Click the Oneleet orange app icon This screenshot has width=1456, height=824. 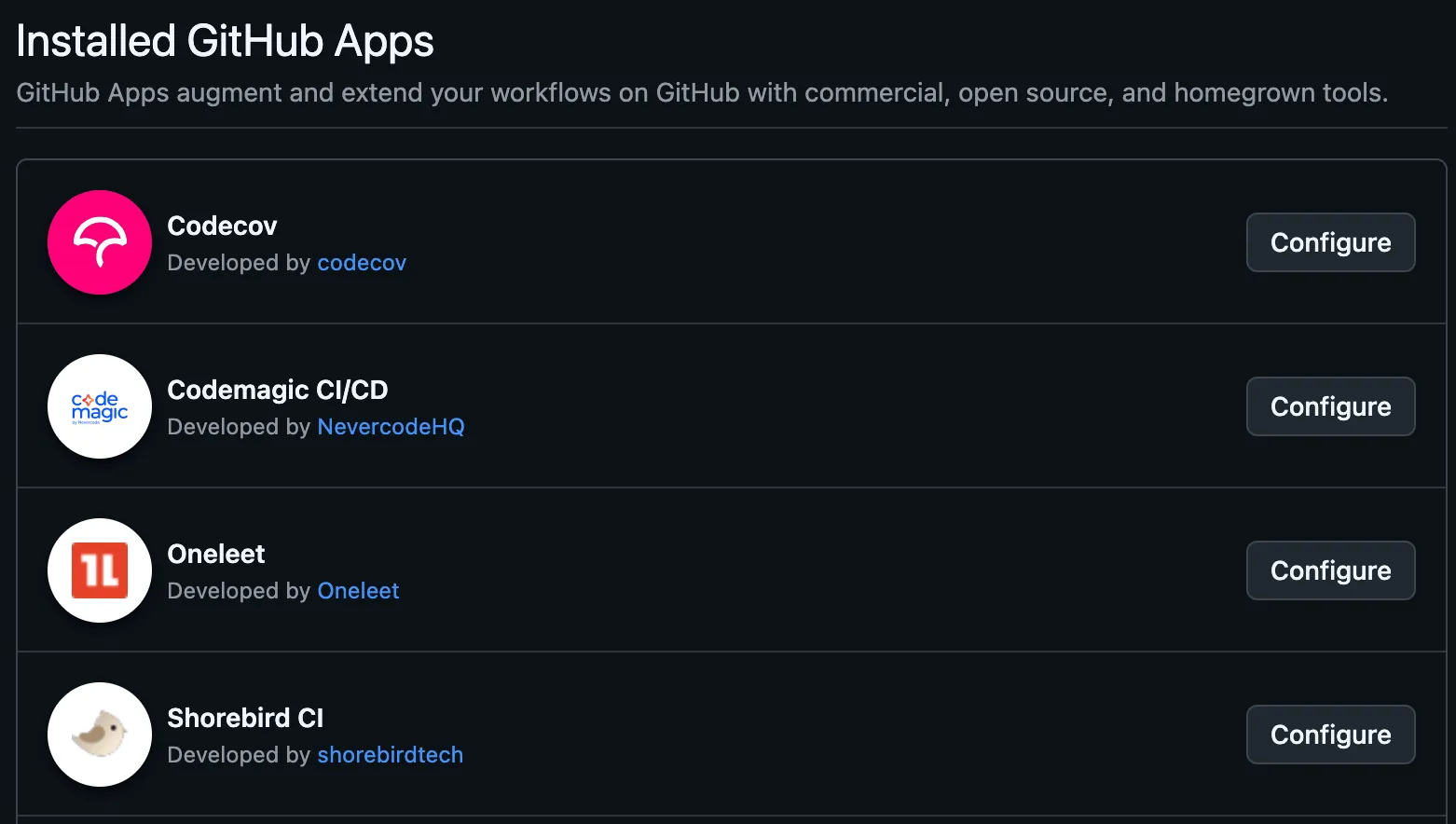(x=100, y=570)
